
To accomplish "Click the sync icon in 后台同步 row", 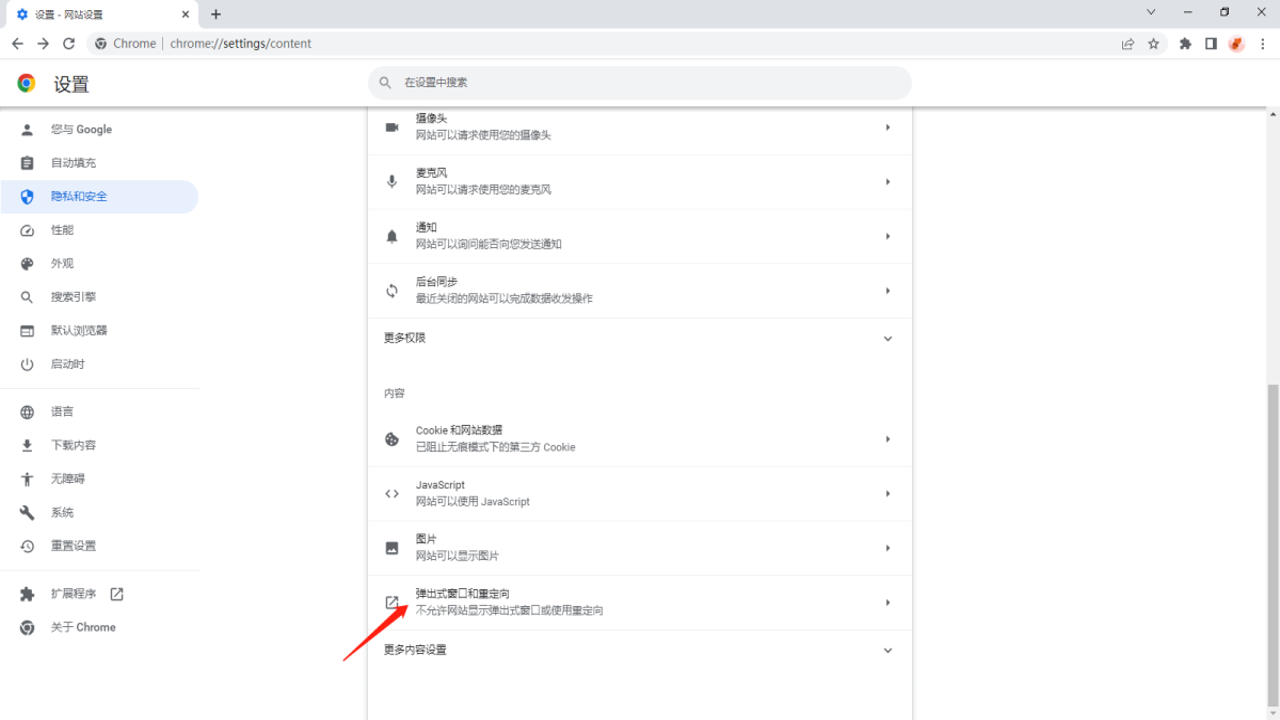I will (392, 291).
